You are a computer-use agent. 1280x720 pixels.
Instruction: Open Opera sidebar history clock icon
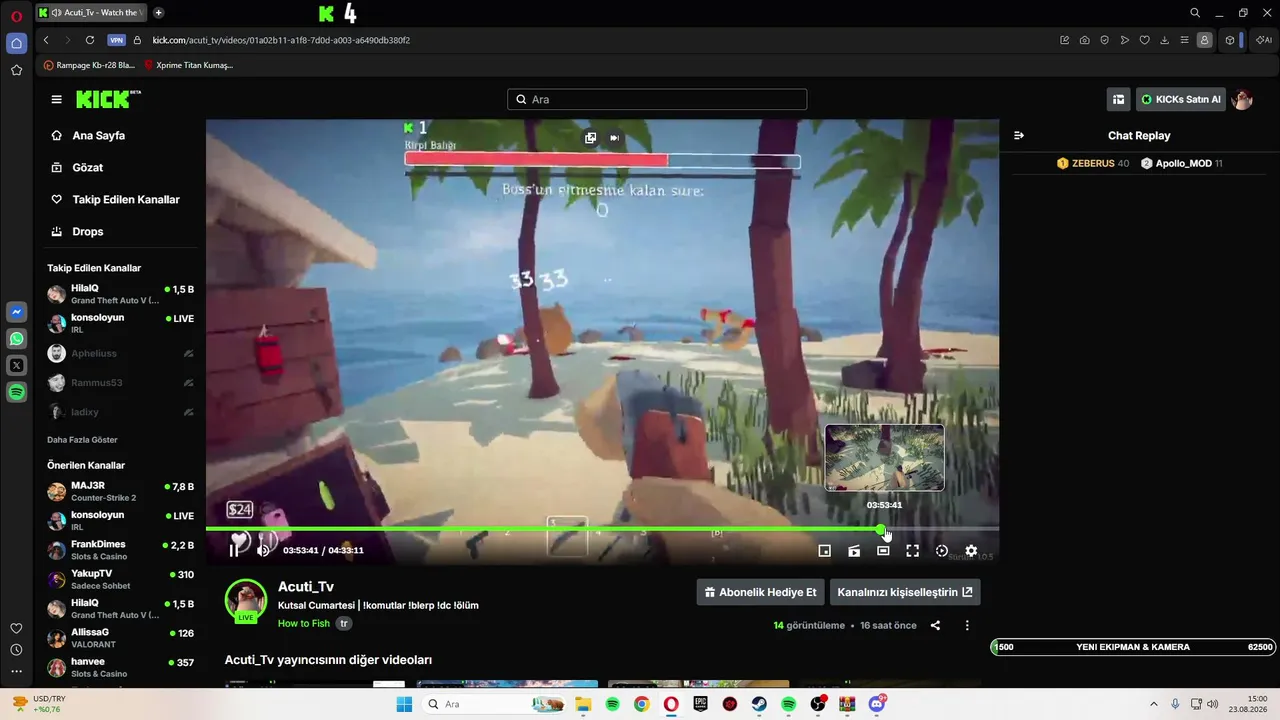[16, 650]
